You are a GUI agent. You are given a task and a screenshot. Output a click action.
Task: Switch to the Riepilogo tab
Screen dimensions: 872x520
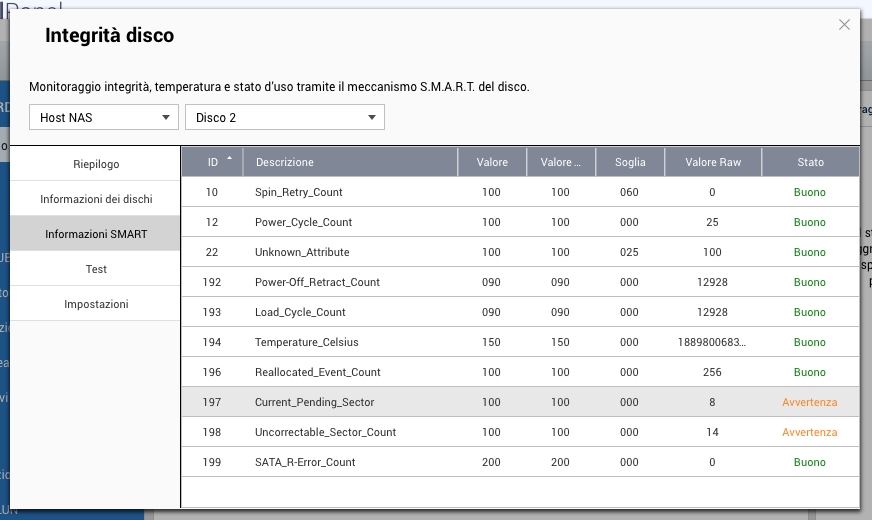(x=96, y=164)
